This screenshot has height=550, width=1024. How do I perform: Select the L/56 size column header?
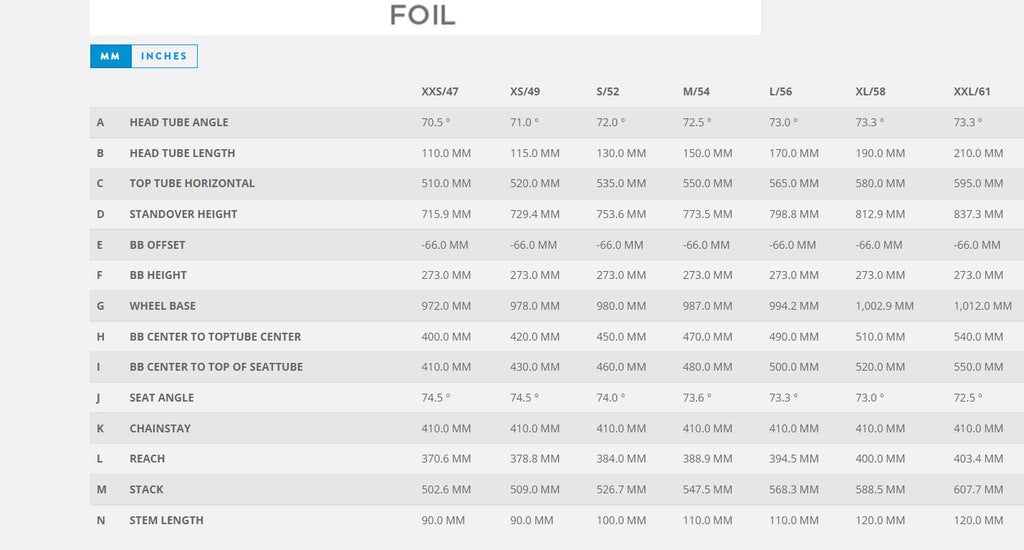click(x=780, y=91)
